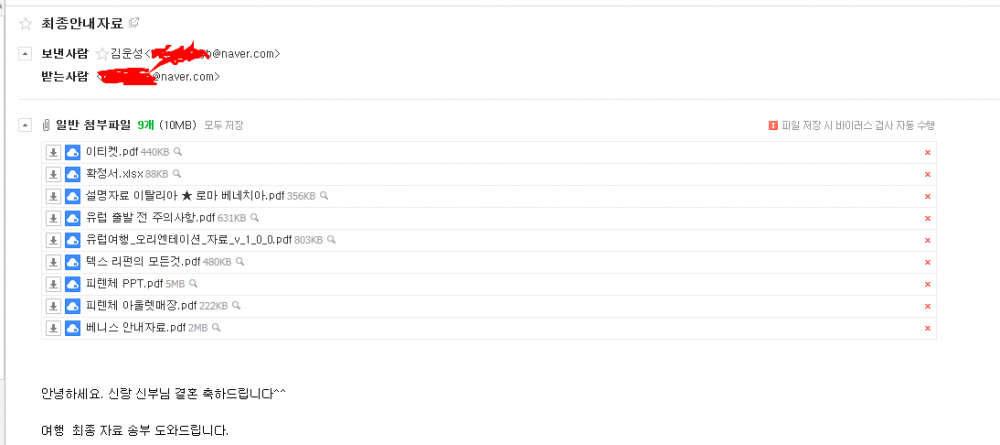1000x445 pixels.
Task: Preview 텍스 리펀의 모든것.pdf with magnifier
Action: (x=240, y=261)
